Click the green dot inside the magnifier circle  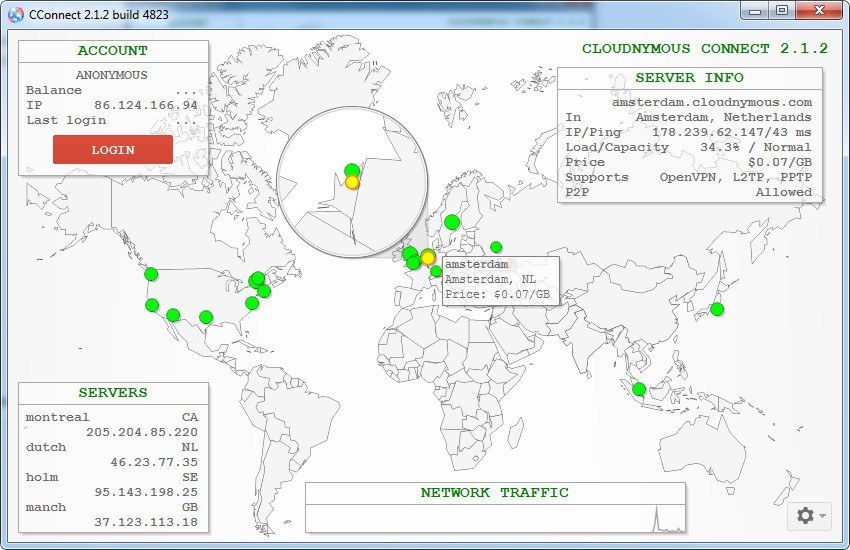(x=352, y=170)
